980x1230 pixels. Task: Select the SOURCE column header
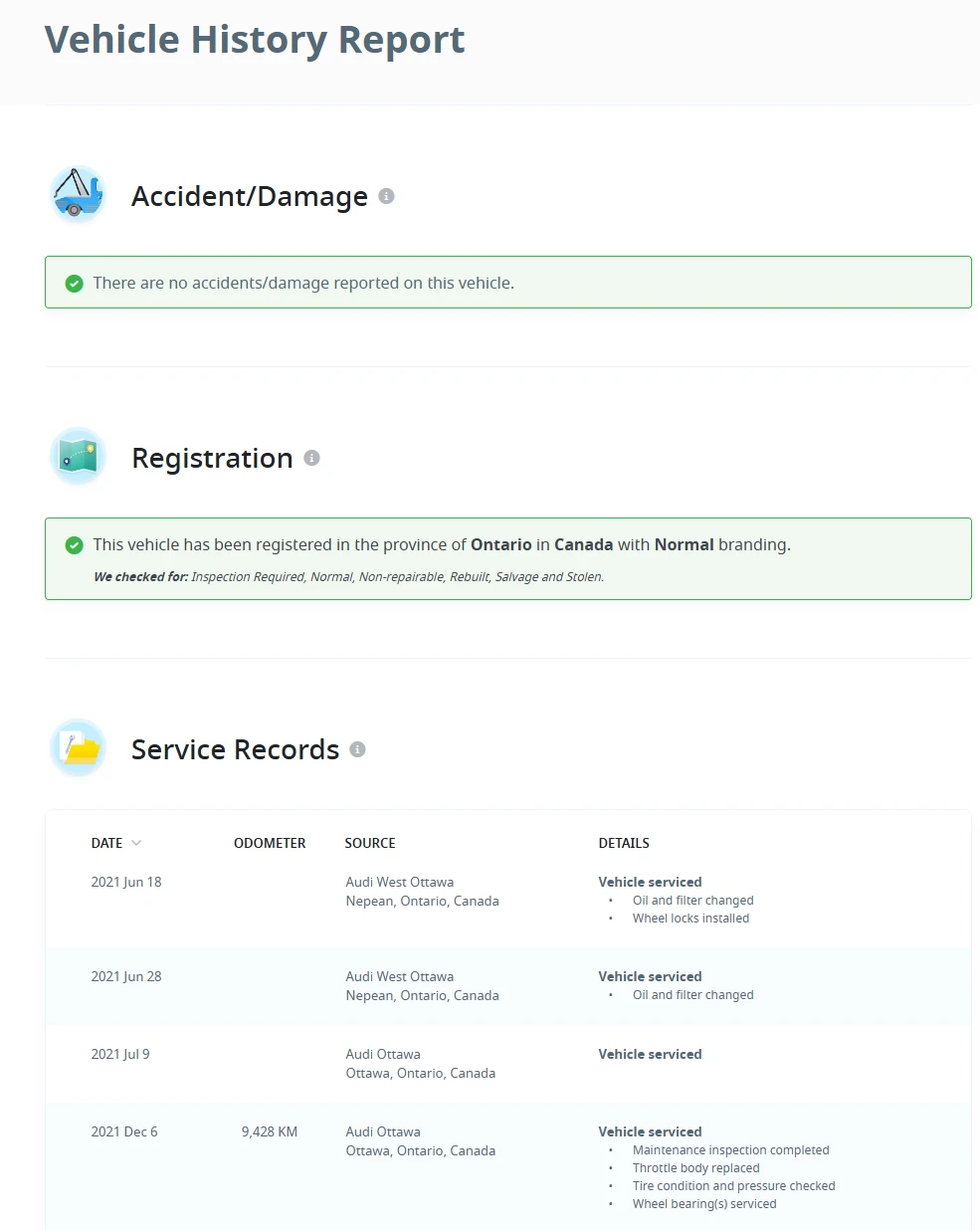[x=370, y=843]
